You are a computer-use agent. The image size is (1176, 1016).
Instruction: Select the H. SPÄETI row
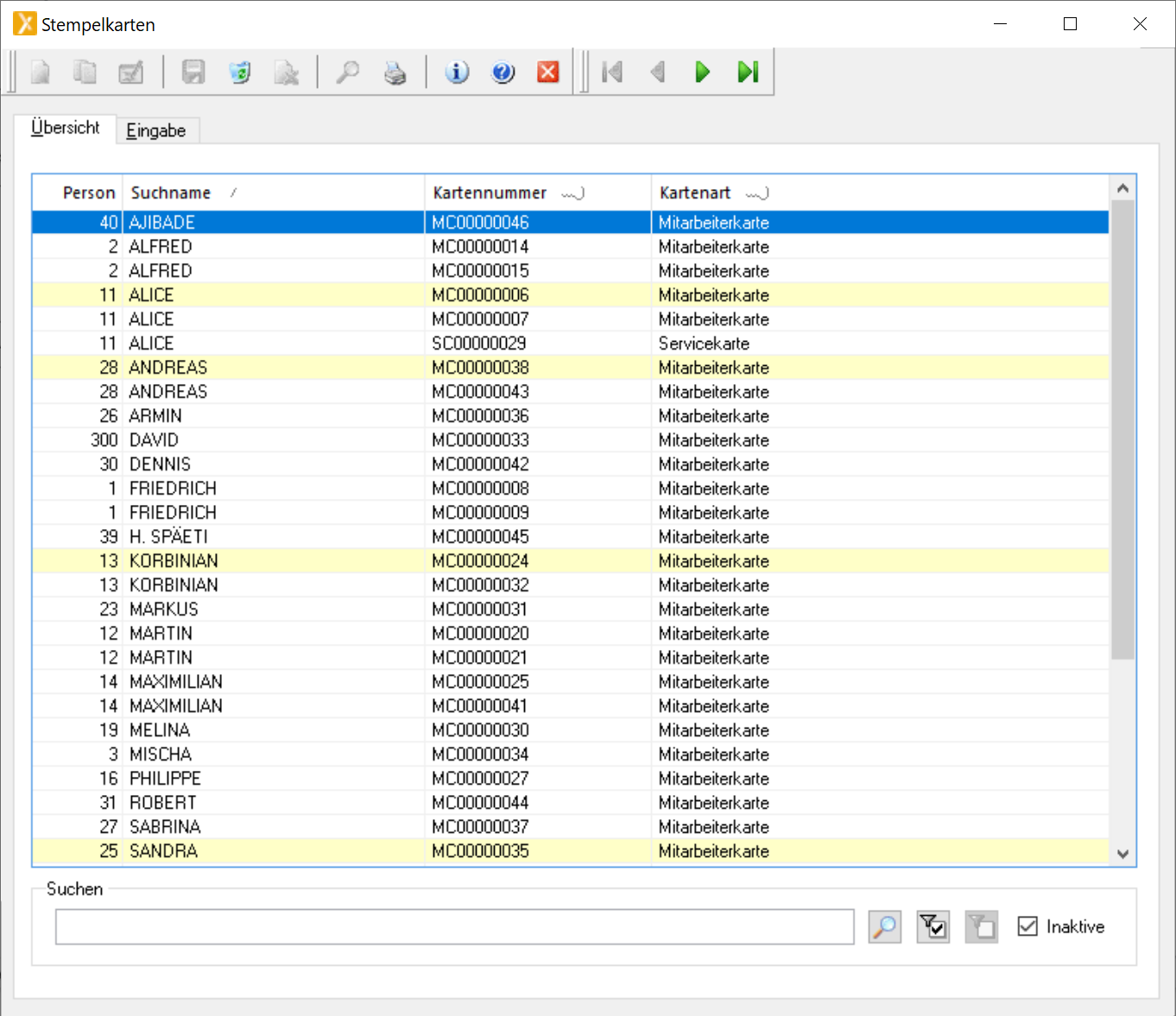(168, 537)
